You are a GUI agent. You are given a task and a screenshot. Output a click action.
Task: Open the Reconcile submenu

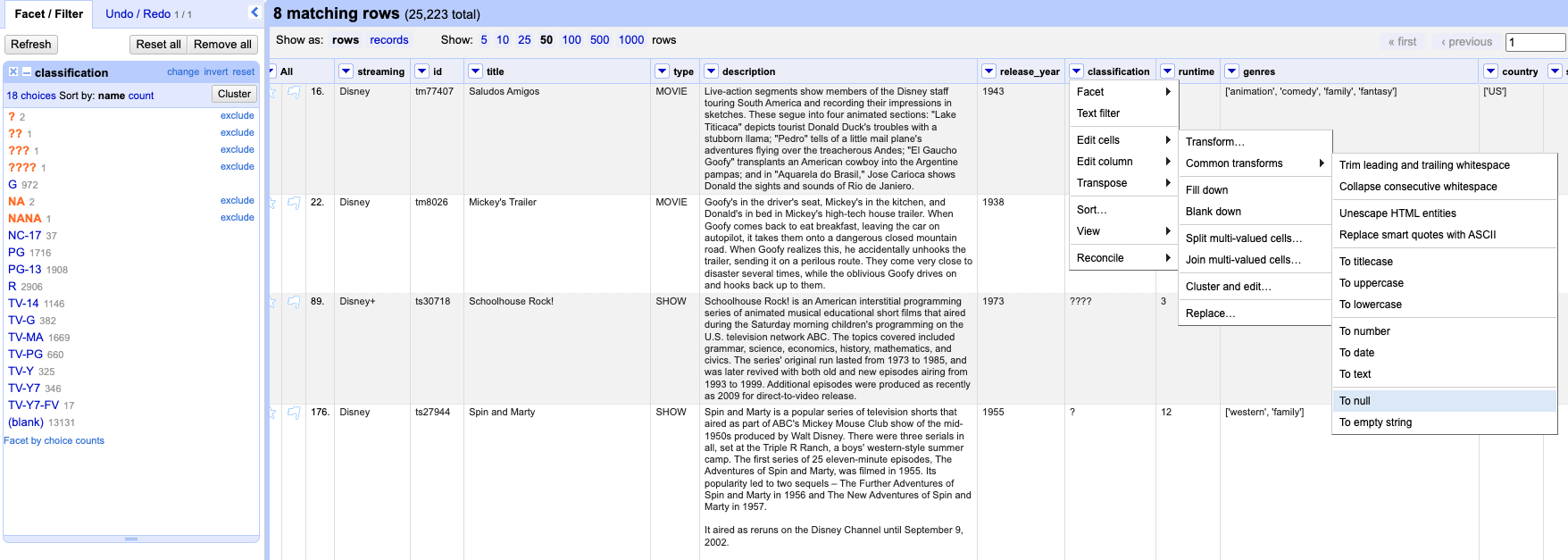[x=1124, y=258]
